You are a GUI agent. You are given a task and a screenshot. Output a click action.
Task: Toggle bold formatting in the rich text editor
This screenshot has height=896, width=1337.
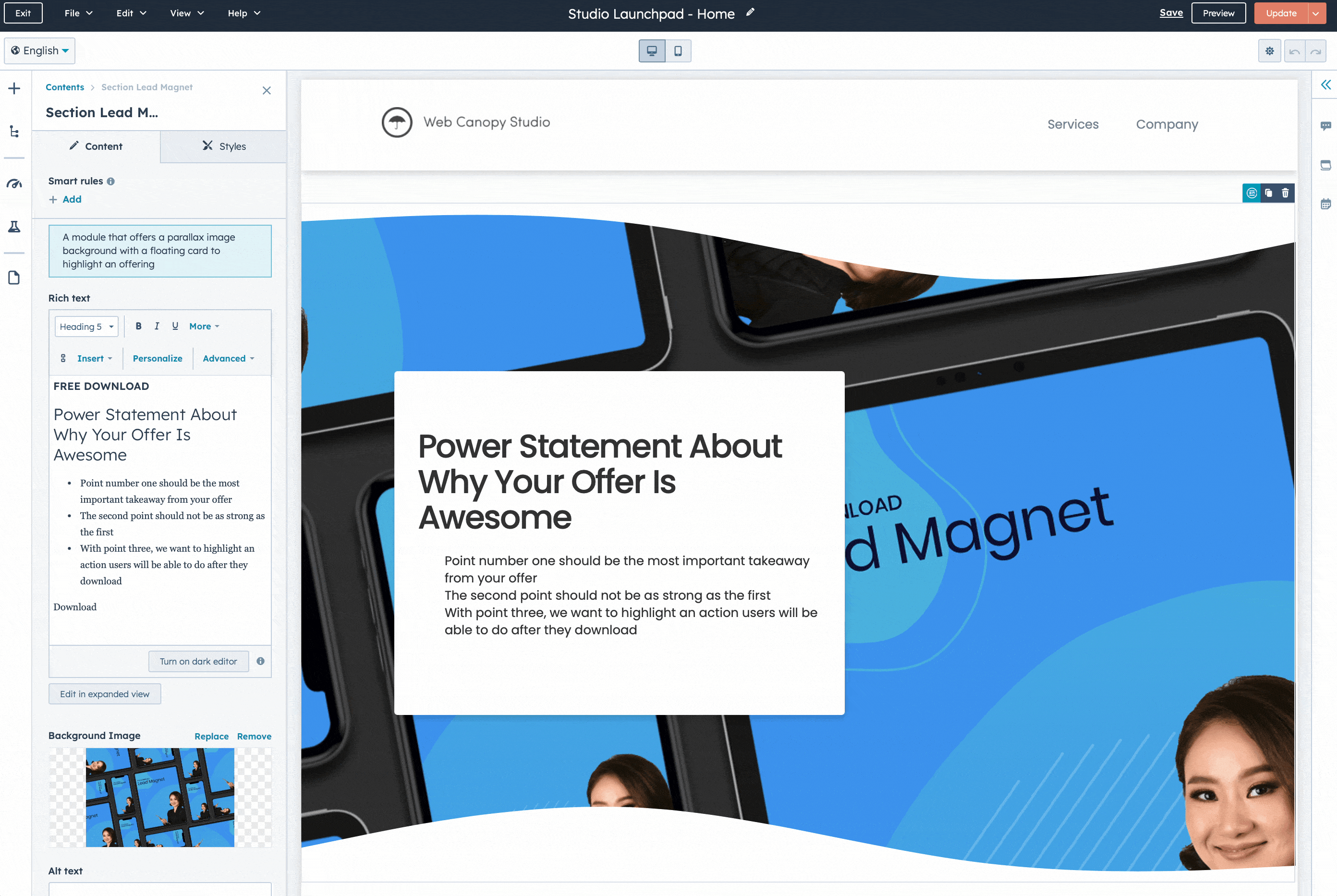click(x=138, y=326)
